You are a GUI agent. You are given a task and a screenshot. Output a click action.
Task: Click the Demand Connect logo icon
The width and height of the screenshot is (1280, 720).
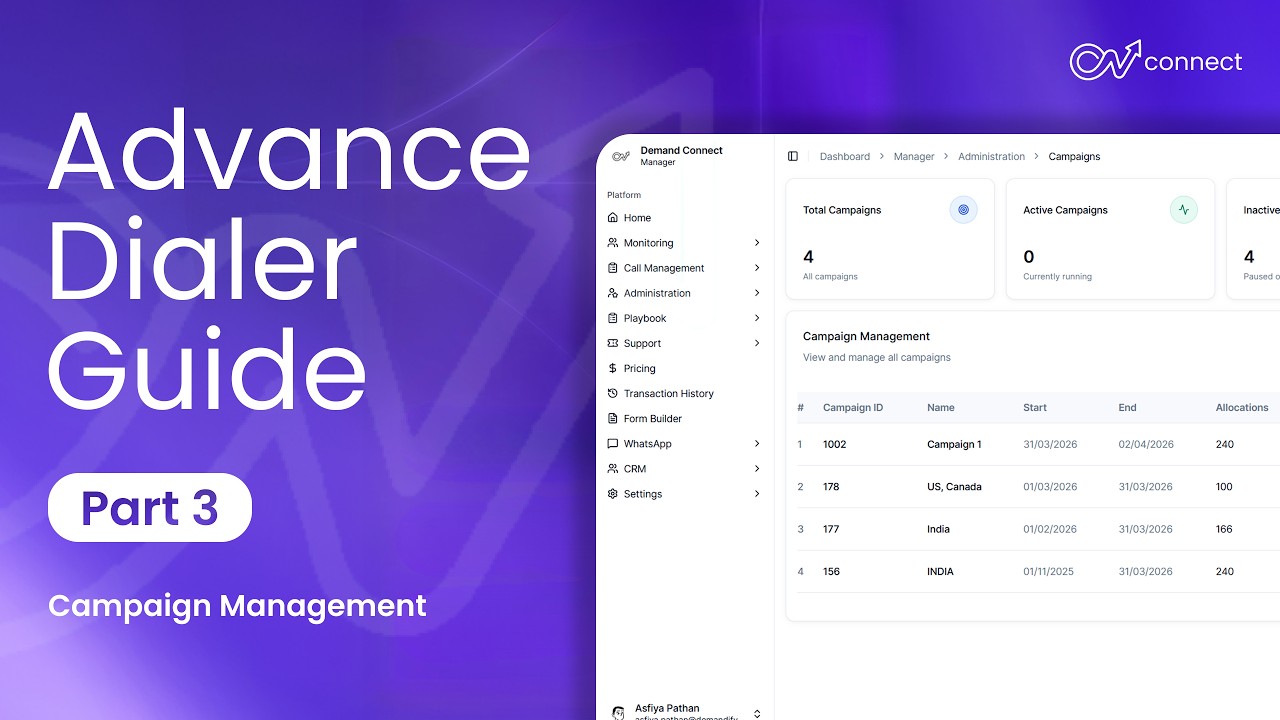click(x=621, y=156)
